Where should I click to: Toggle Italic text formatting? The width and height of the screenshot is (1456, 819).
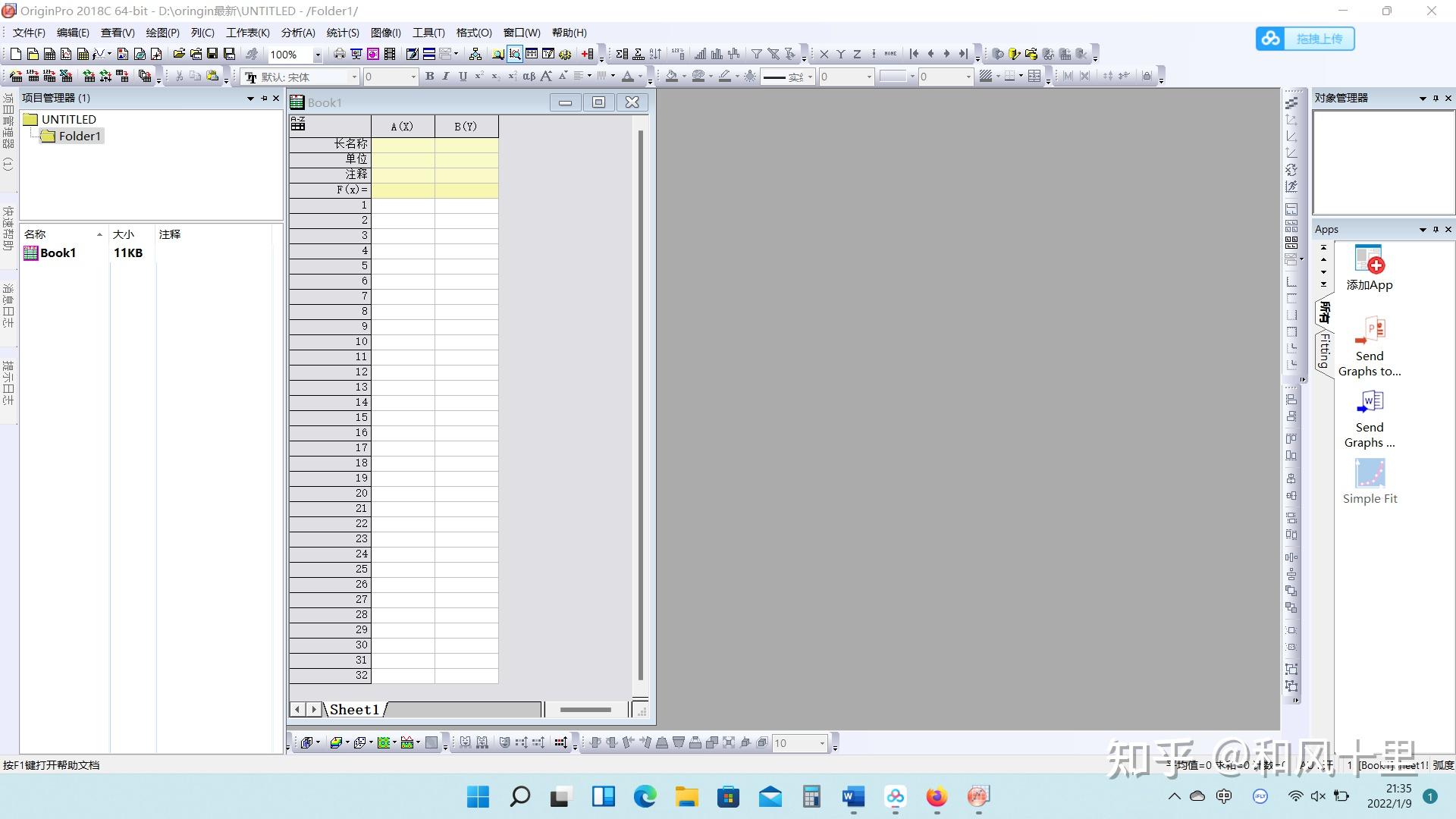[446, 76]
